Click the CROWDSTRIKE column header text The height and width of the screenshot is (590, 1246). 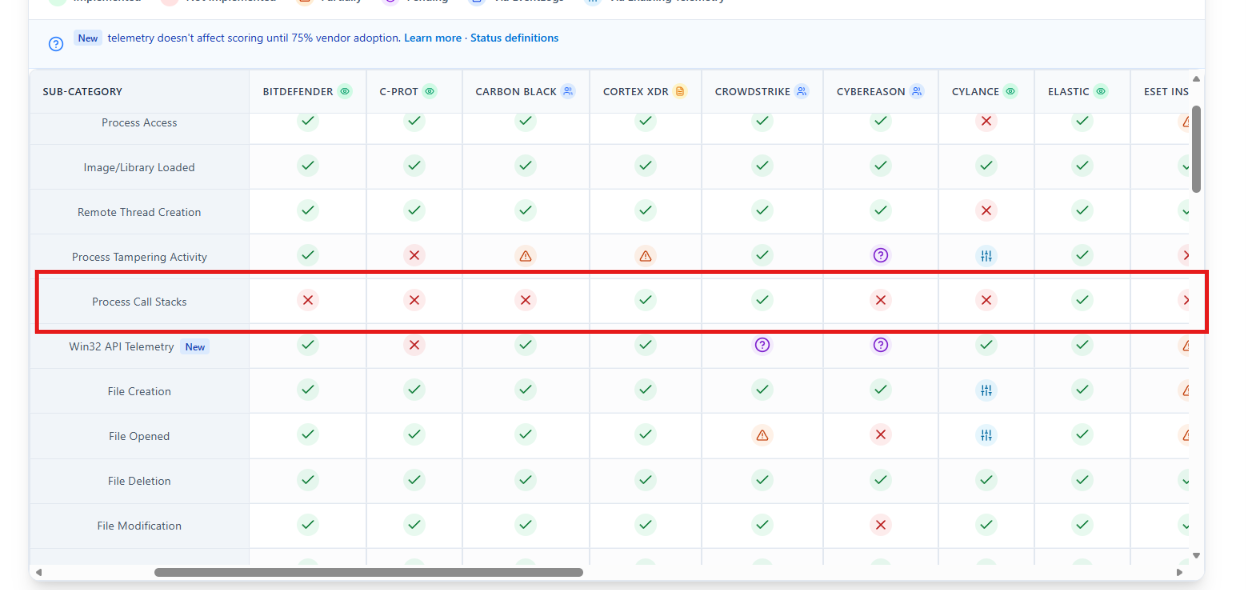(x=752, y=92)
